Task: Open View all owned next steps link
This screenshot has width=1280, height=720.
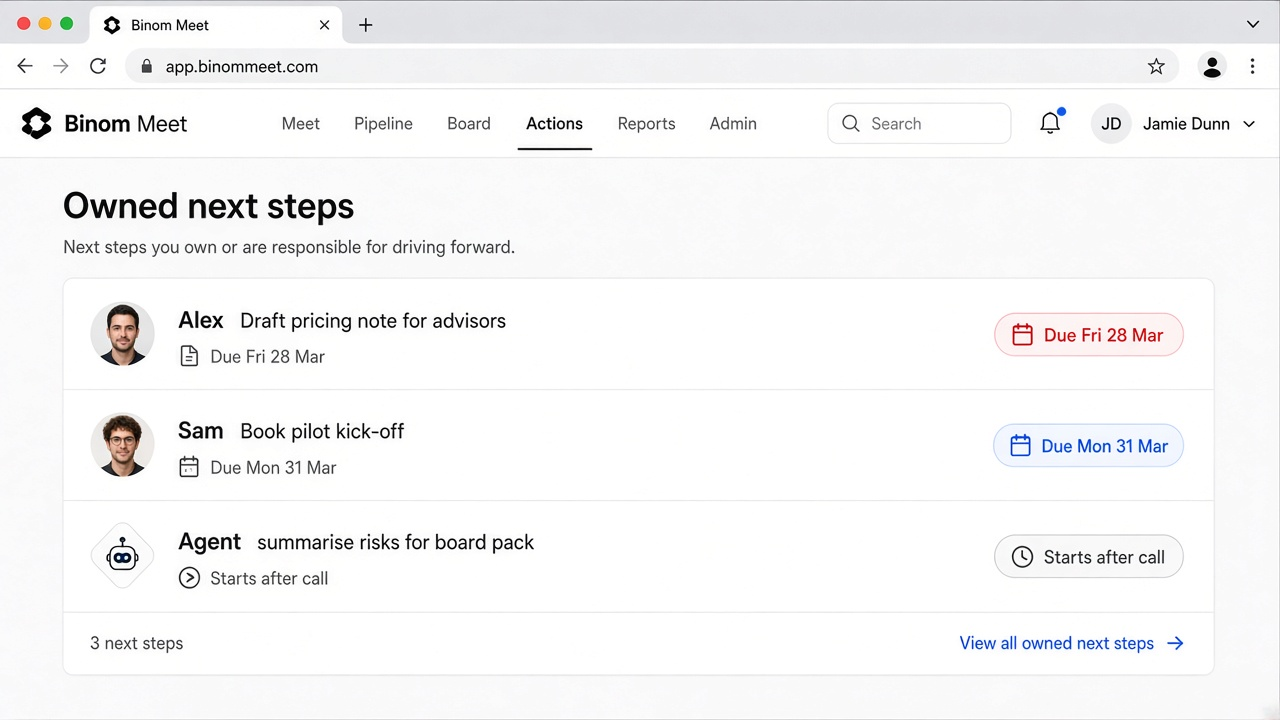Action: pyautogui.click(x=1072, y=643)
